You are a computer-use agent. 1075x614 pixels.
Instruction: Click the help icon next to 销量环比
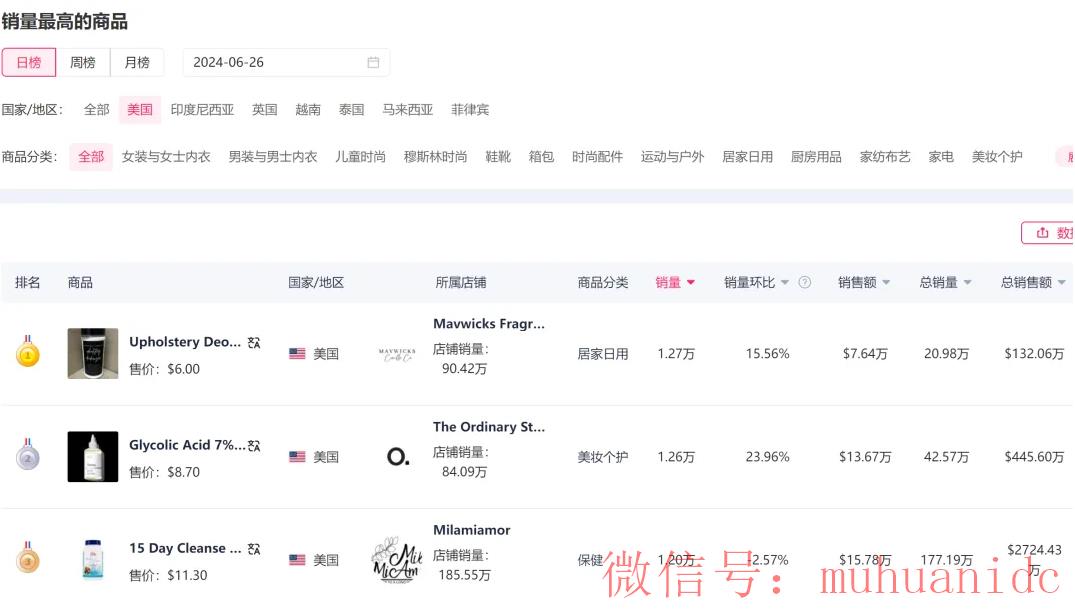[x=805, y=282]
